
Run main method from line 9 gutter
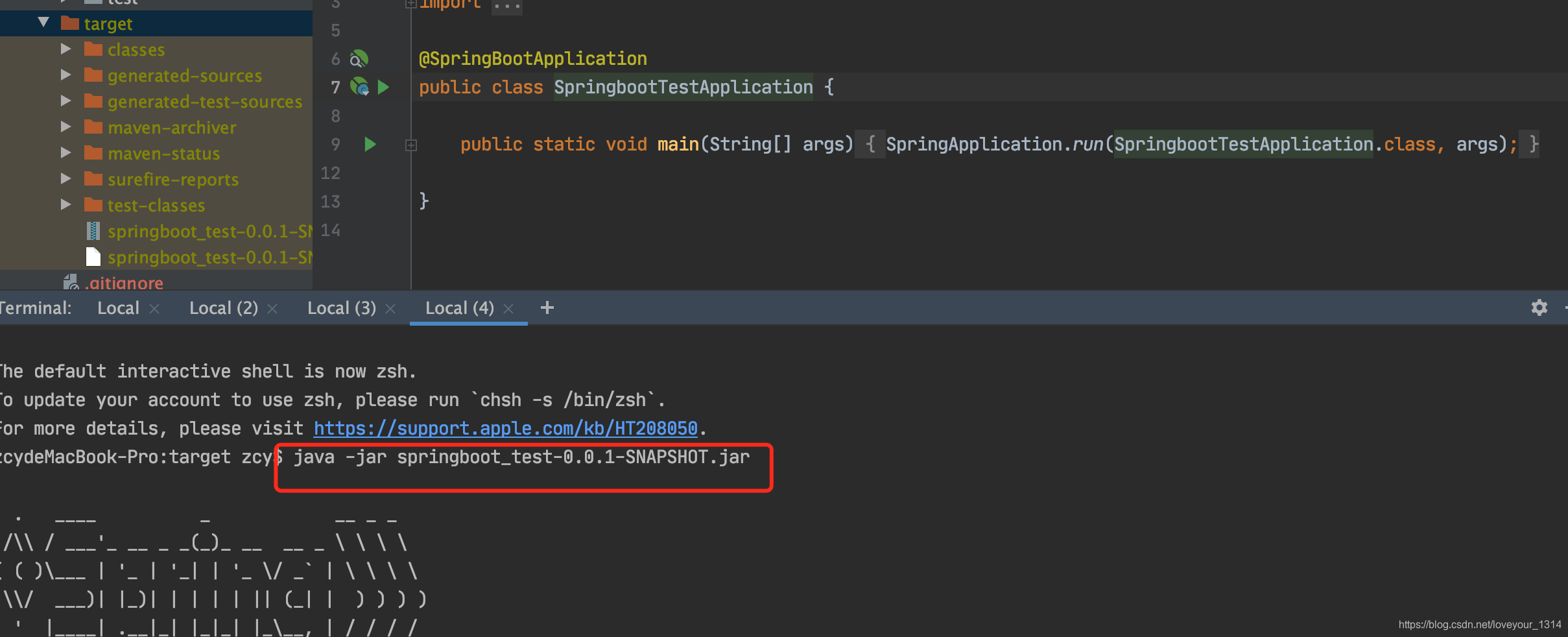[370, 144]
